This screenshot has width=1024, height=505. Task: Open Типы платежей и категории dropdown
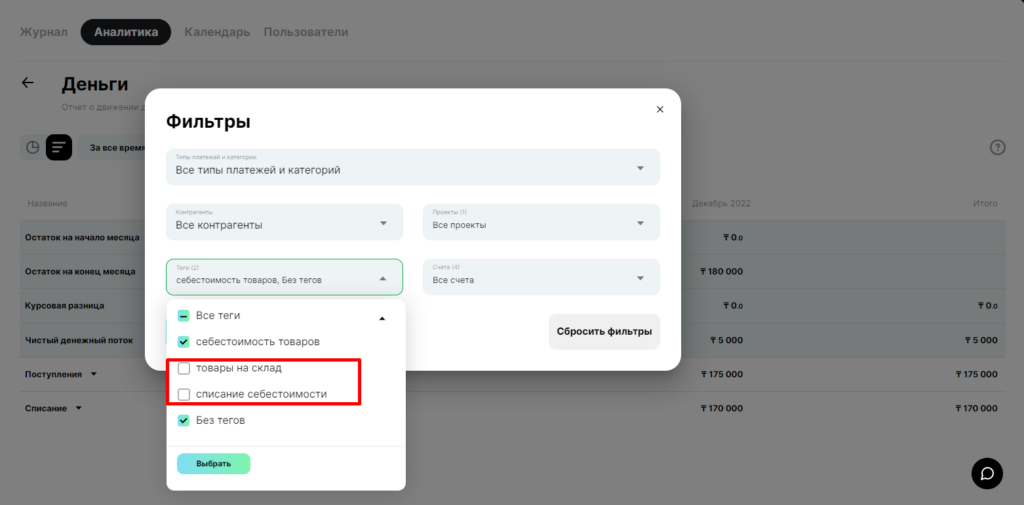(x=413, y=167)
